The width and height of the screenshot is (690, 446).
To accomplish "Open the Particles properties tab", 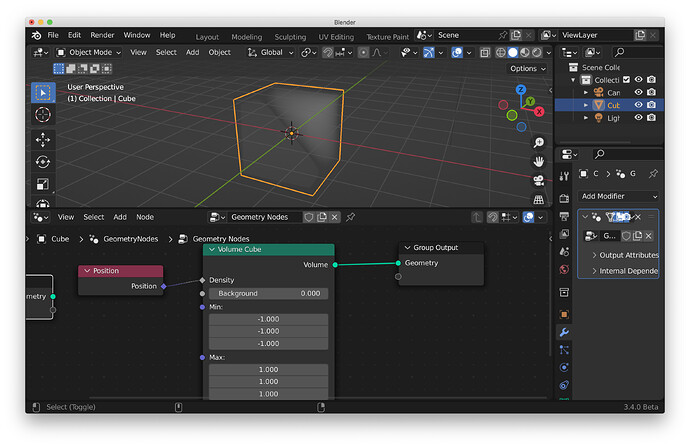I will pyautogui.click(x=564, y=350).
